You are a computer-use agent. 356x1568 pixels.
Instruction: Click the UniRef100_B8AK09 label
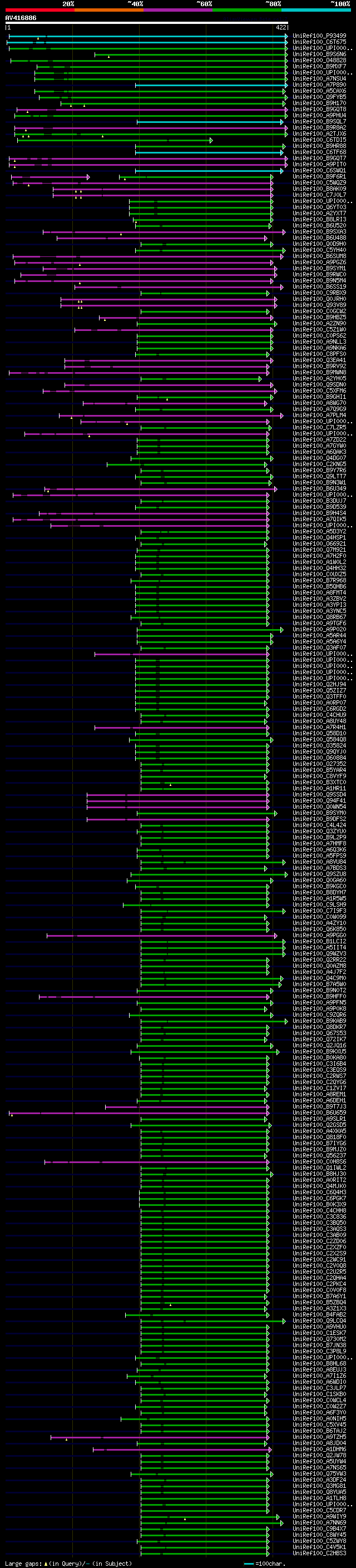(319, 189)
